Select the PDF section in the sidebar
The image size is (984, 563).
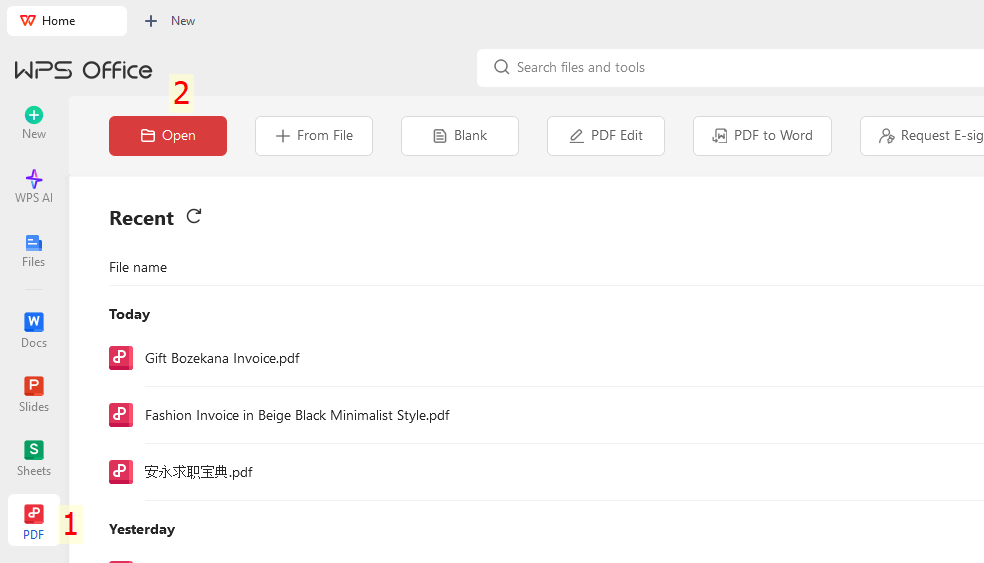coord(34,520)
